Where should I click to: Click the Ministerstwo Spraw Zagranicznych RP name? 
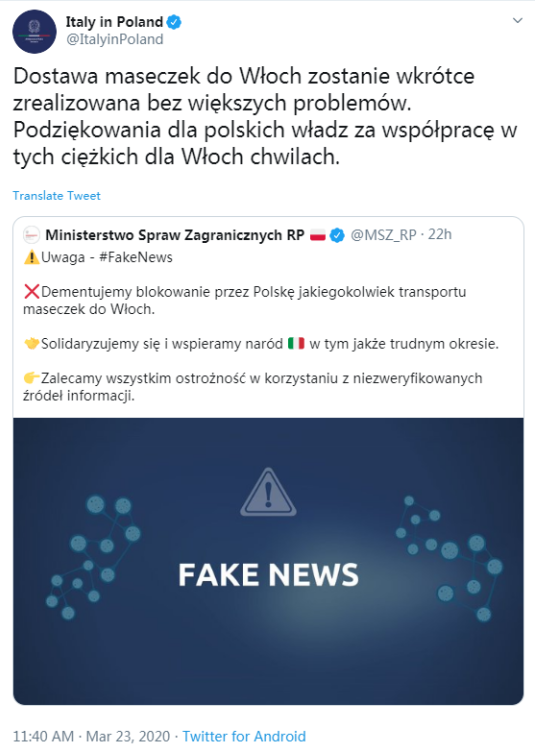[x=175, y=235]
